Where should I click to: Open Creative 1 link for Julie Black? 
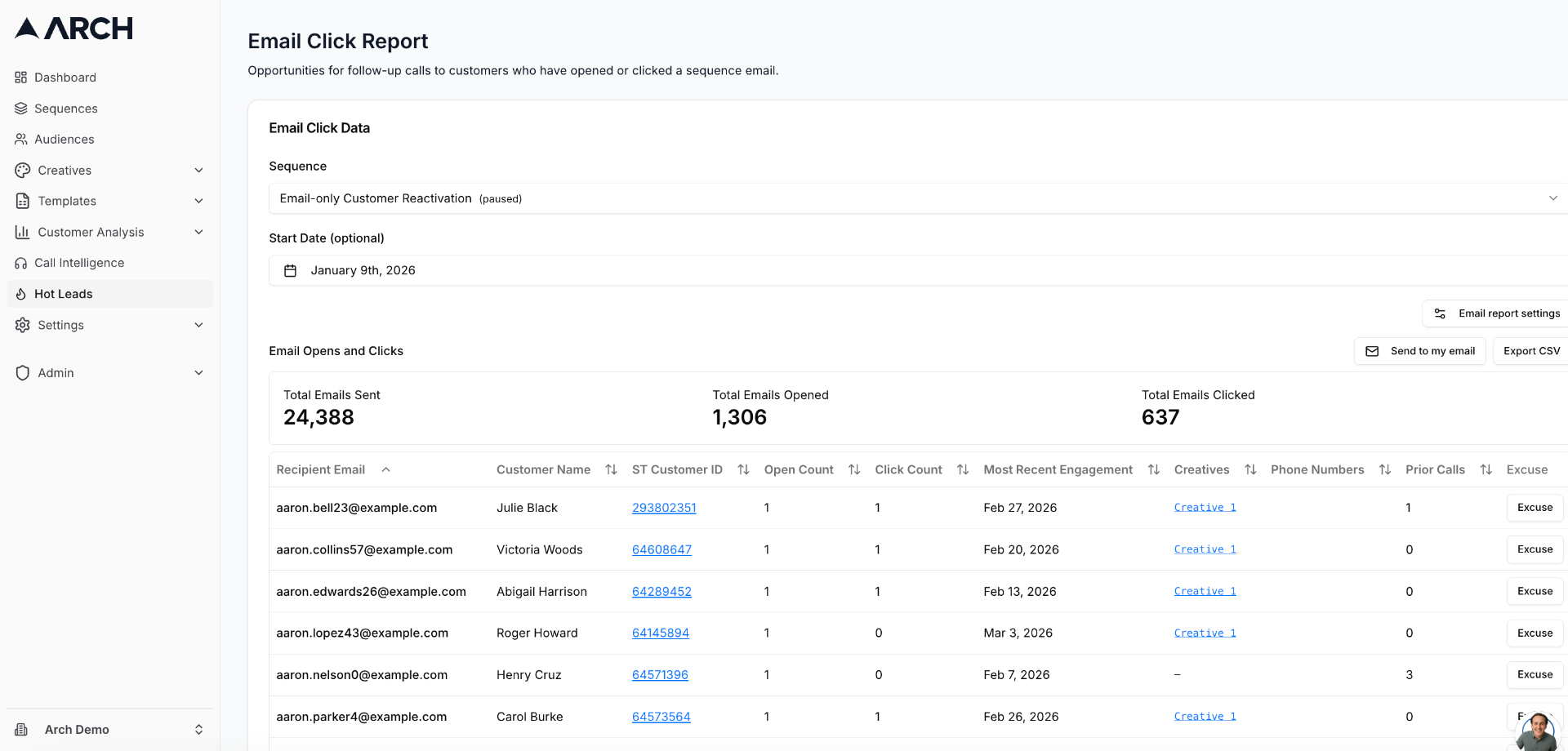click(x=1205, y=508)
